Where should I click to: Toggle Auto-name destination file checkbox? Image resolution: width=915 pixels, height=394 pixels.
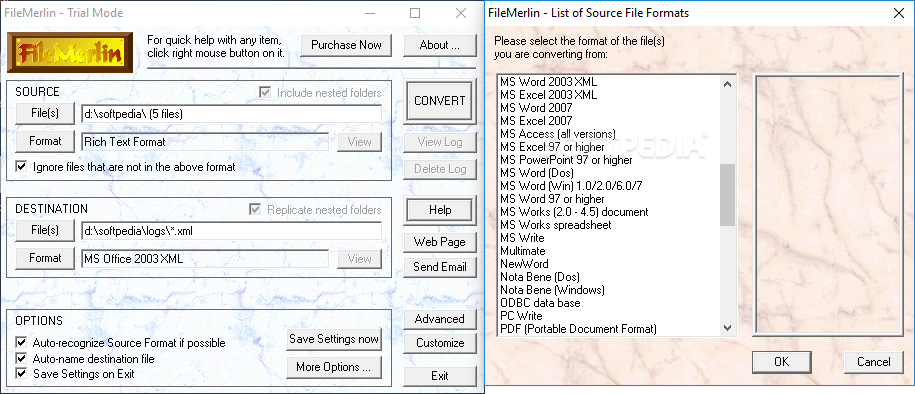point(21,358)
